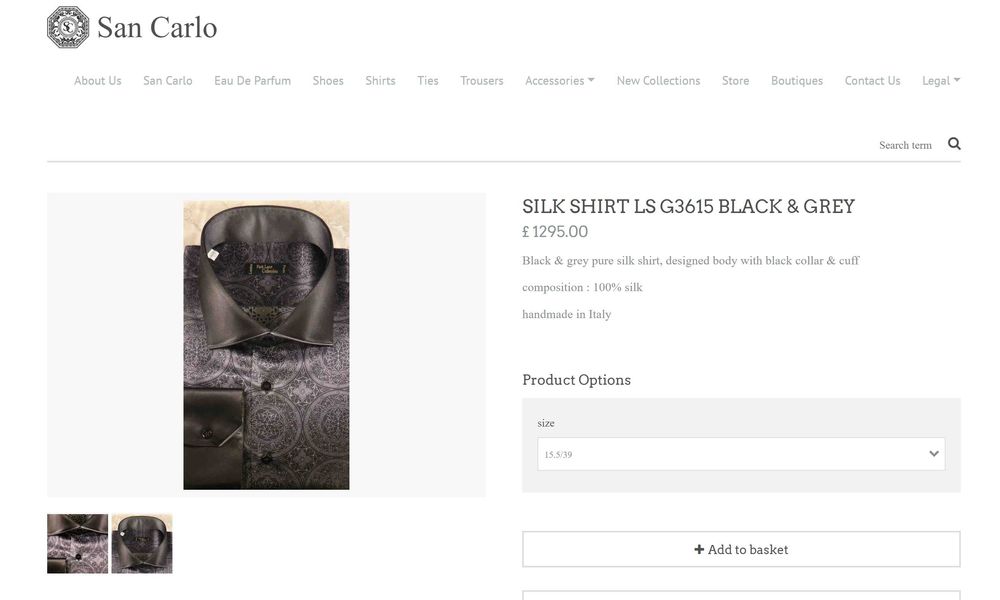
Task: Go to the About Us page
Action: pos(98,81)
